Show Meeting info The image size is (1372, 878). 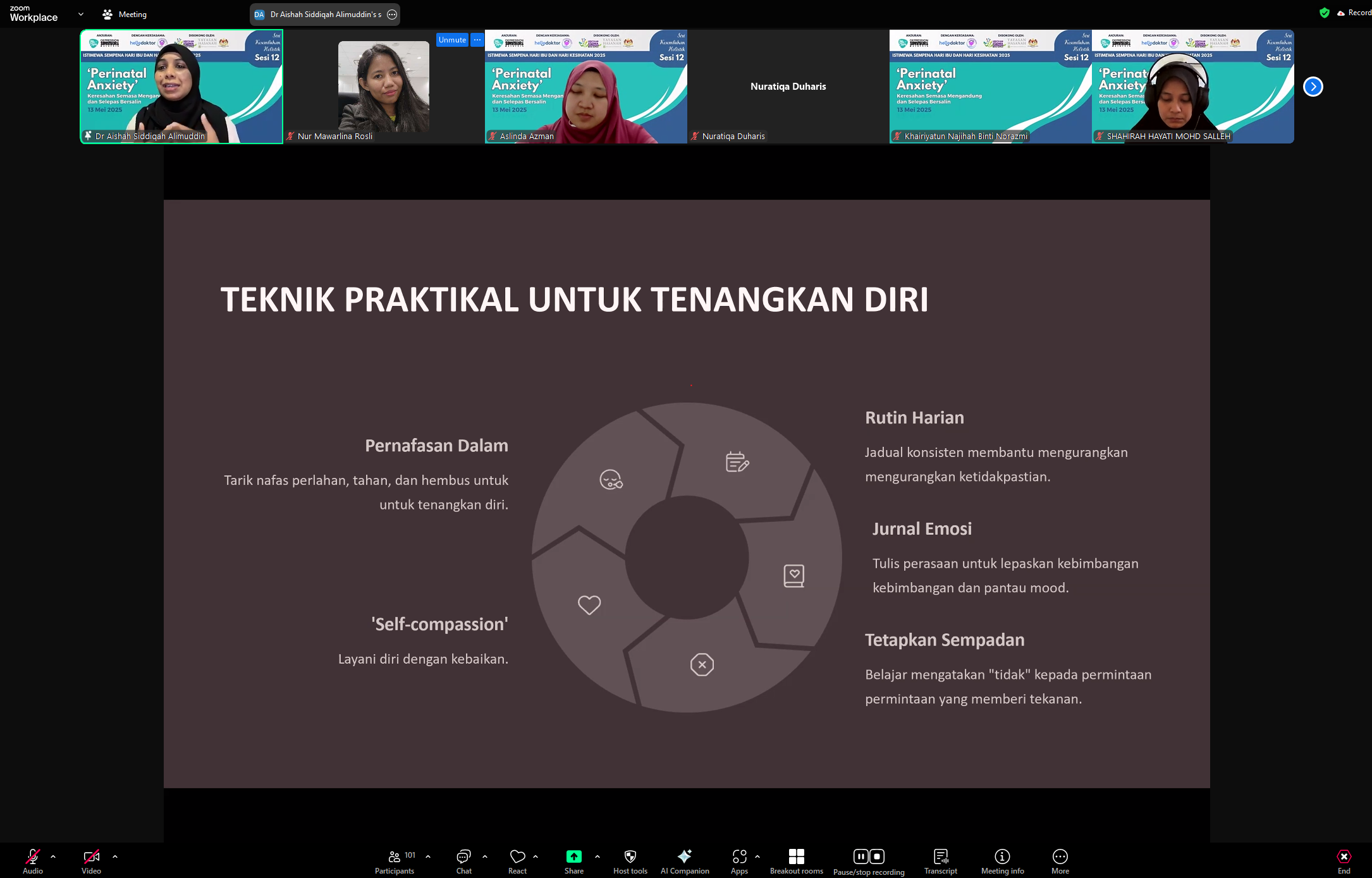tap(1003, 861)
